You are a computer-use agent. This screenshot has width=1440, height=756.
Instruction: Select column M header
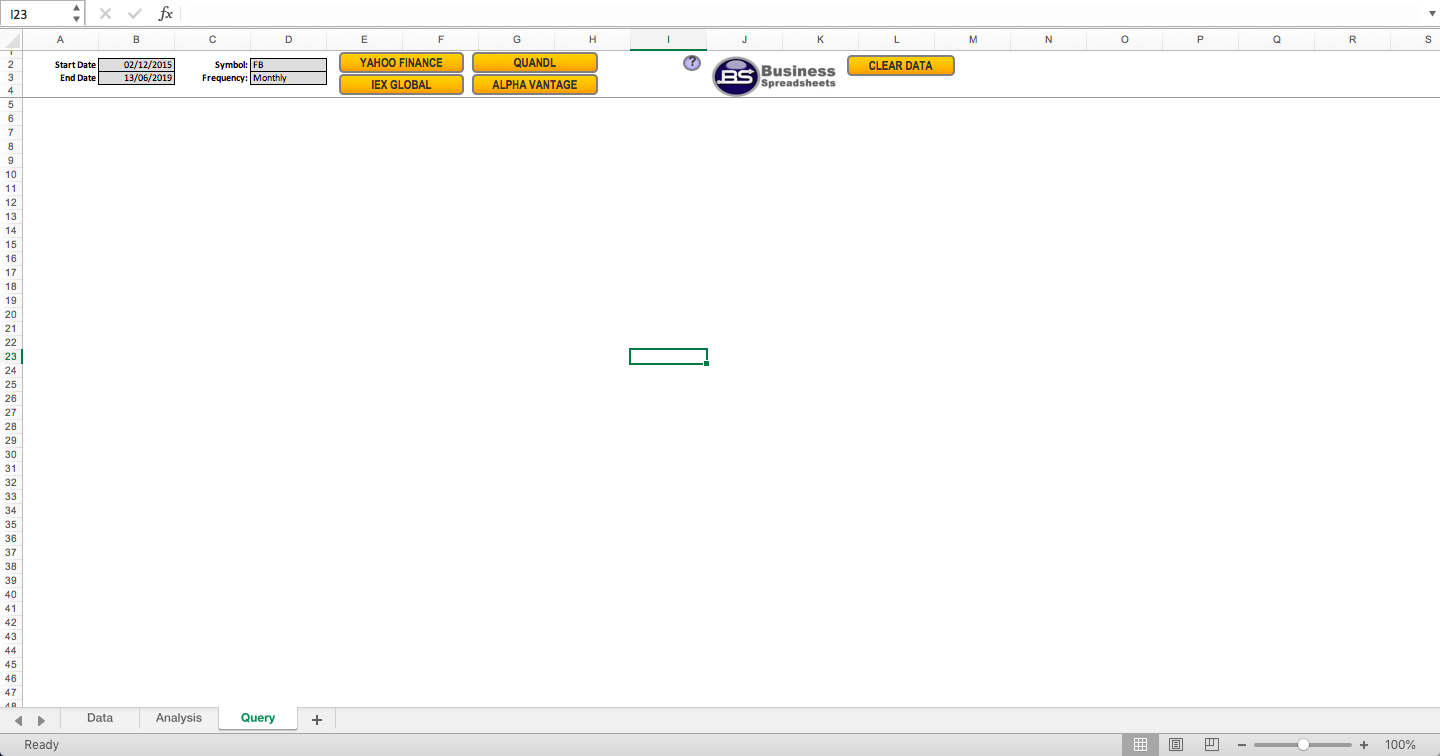click(972, 40)
